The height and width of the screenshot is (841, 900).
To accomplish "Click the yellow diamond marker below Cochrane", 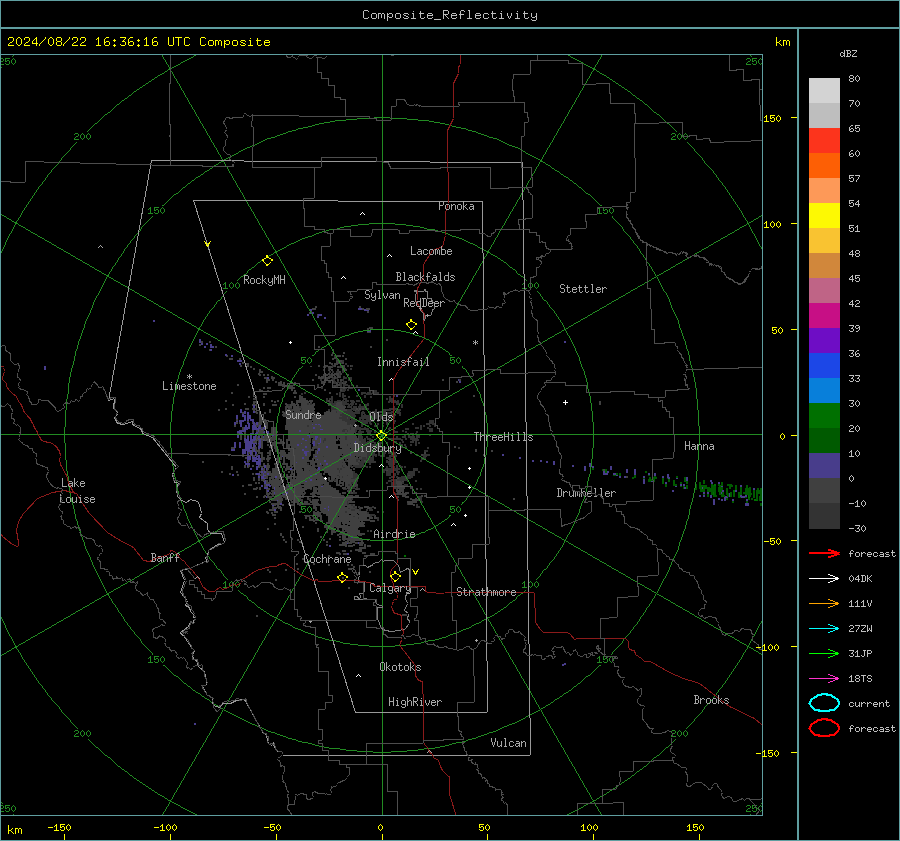I will [x=342, y=577].
